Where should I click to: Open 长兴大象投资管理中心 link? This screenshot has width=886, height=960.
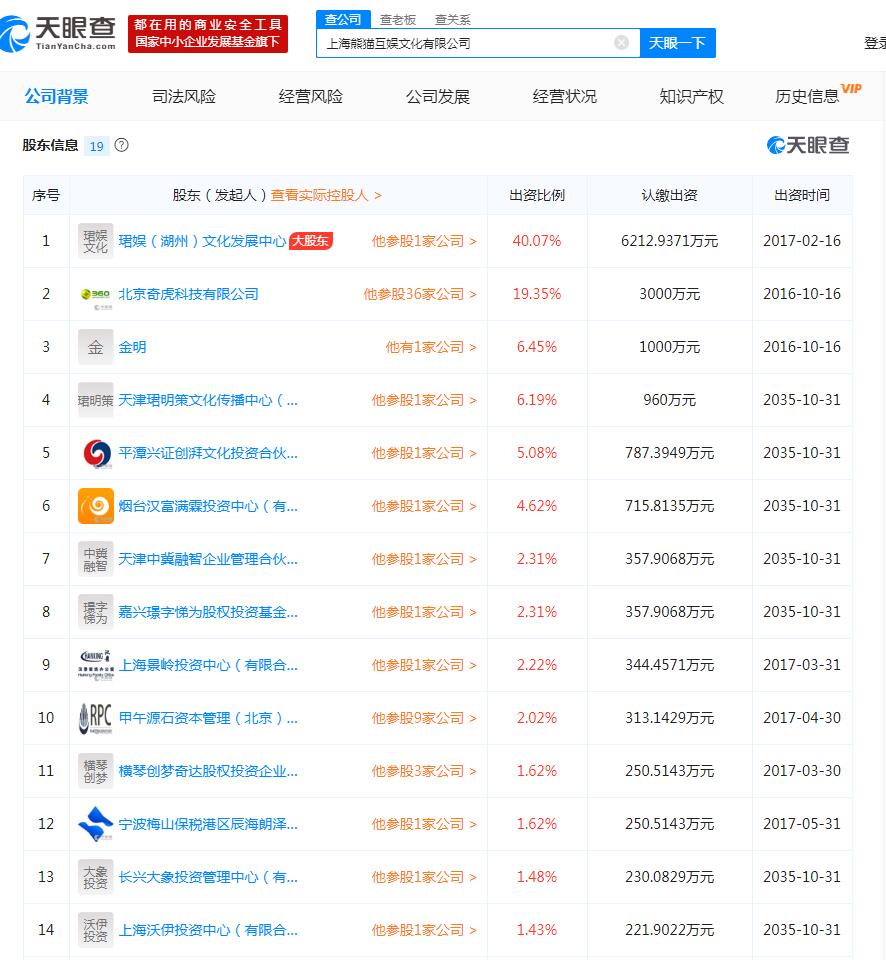click(x=208, y=877)
